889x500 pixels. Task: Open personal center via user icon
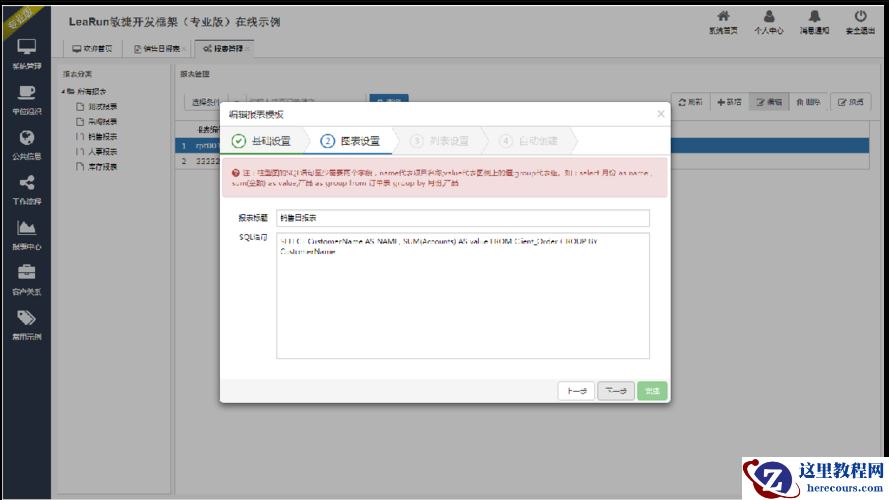(x=768, y=16)
